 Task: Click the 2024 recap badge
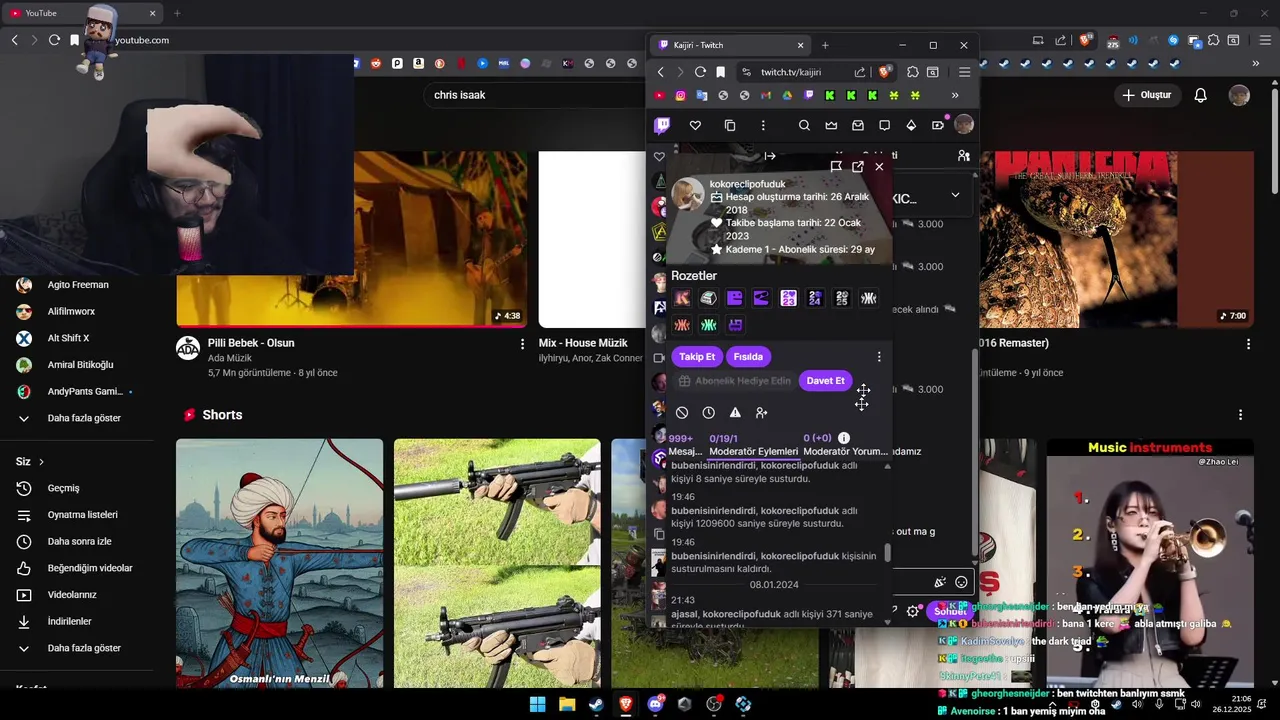coord(815,298)
